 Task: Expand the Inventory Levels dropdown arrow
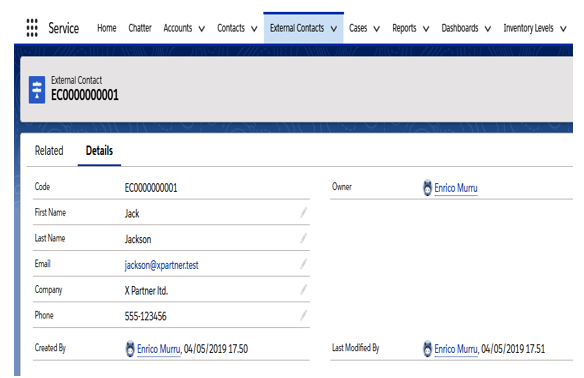click(x=563, y=29)
